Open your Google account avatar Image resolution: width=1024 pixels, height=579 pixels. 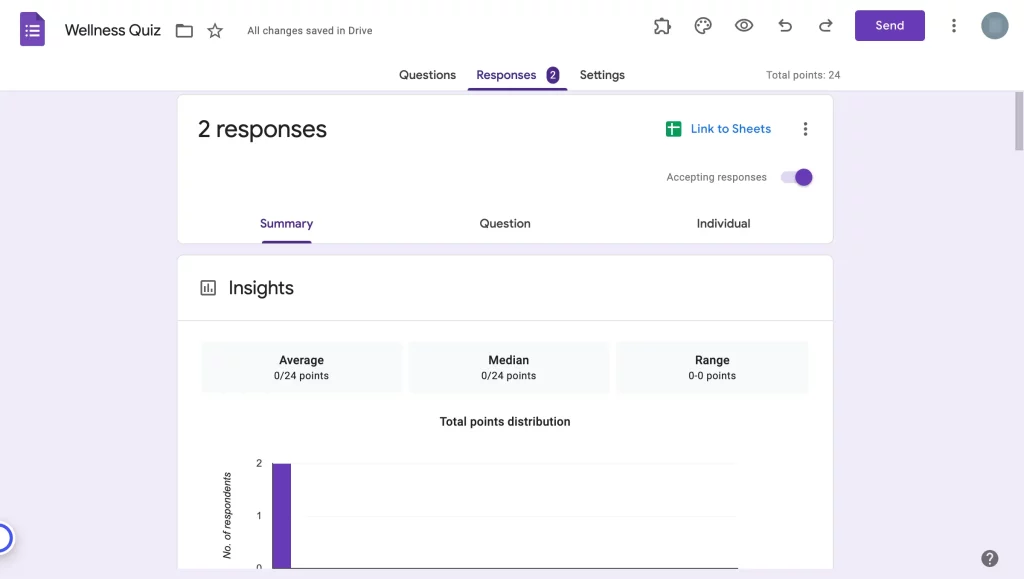[x=994, y=25]
